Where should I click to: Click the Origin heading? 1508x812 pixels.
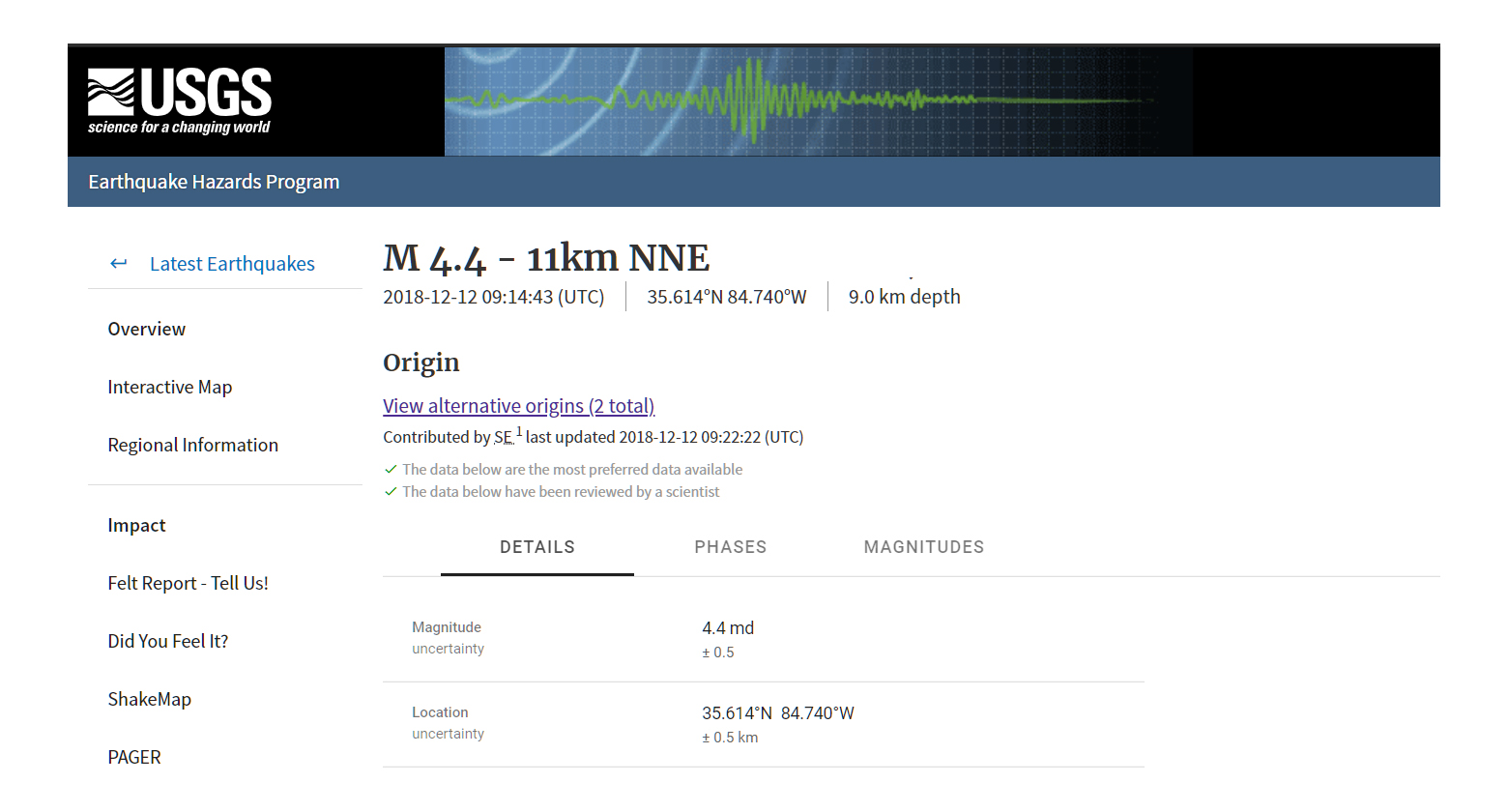coord(421,362)
